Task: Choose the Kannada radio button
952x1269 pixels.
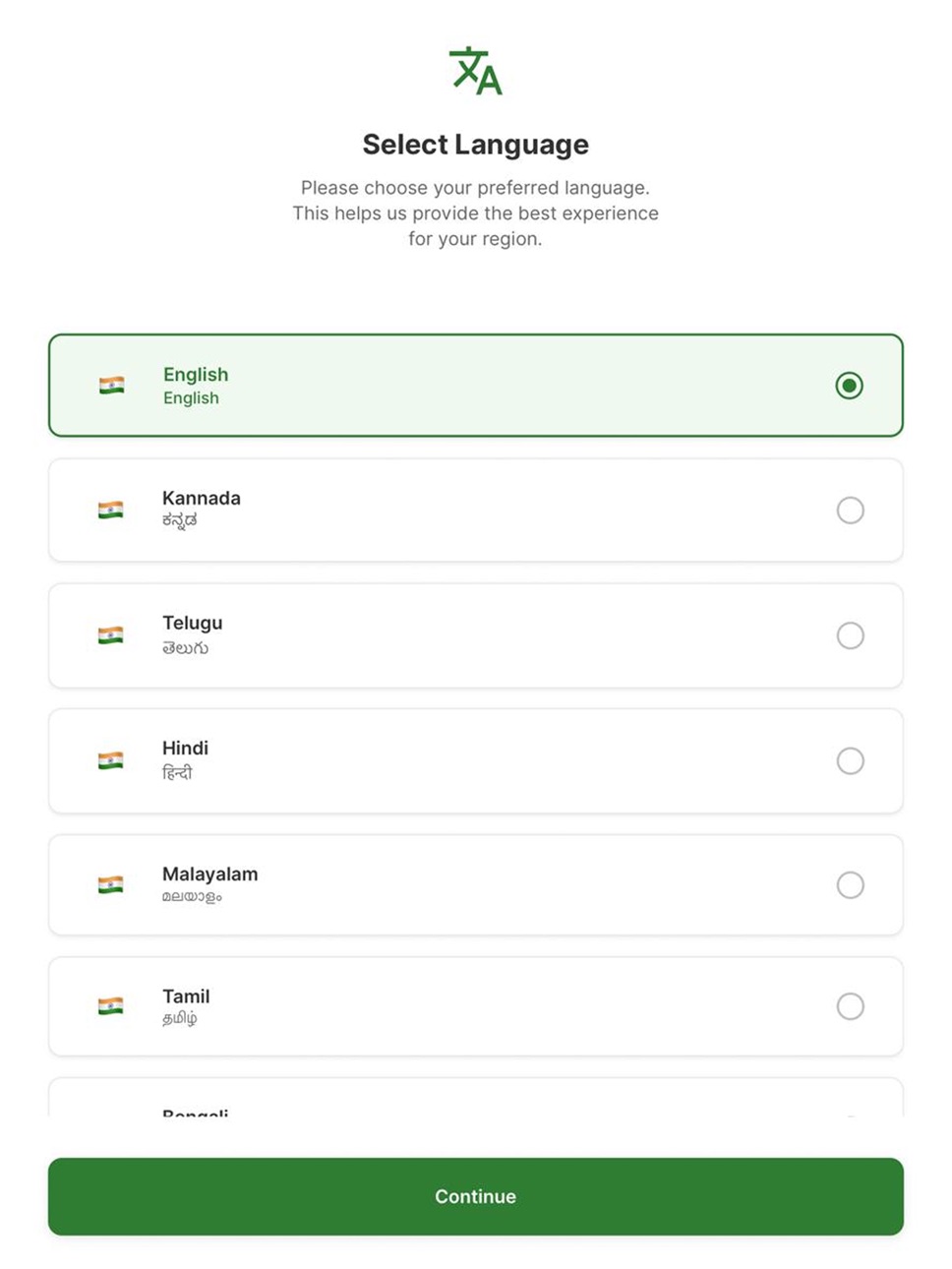Action: tap(851, 510)
